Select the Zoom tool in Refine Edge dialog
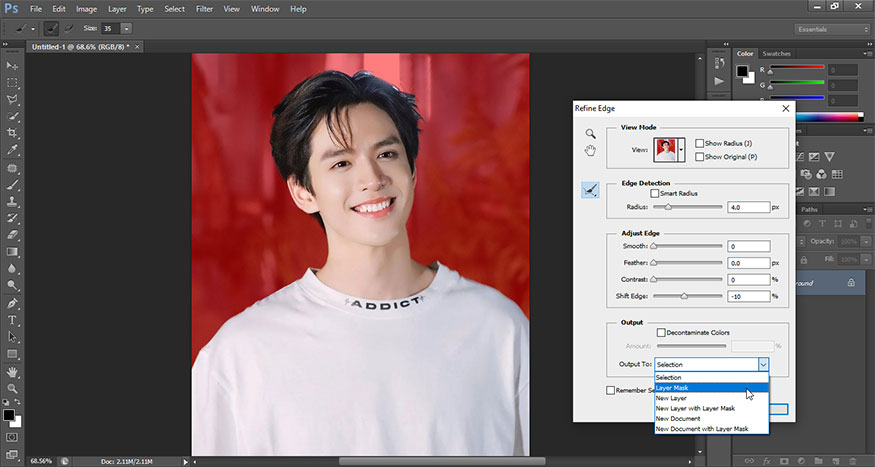The height and width of the screenshot is (467, 875). coord(591,133)
